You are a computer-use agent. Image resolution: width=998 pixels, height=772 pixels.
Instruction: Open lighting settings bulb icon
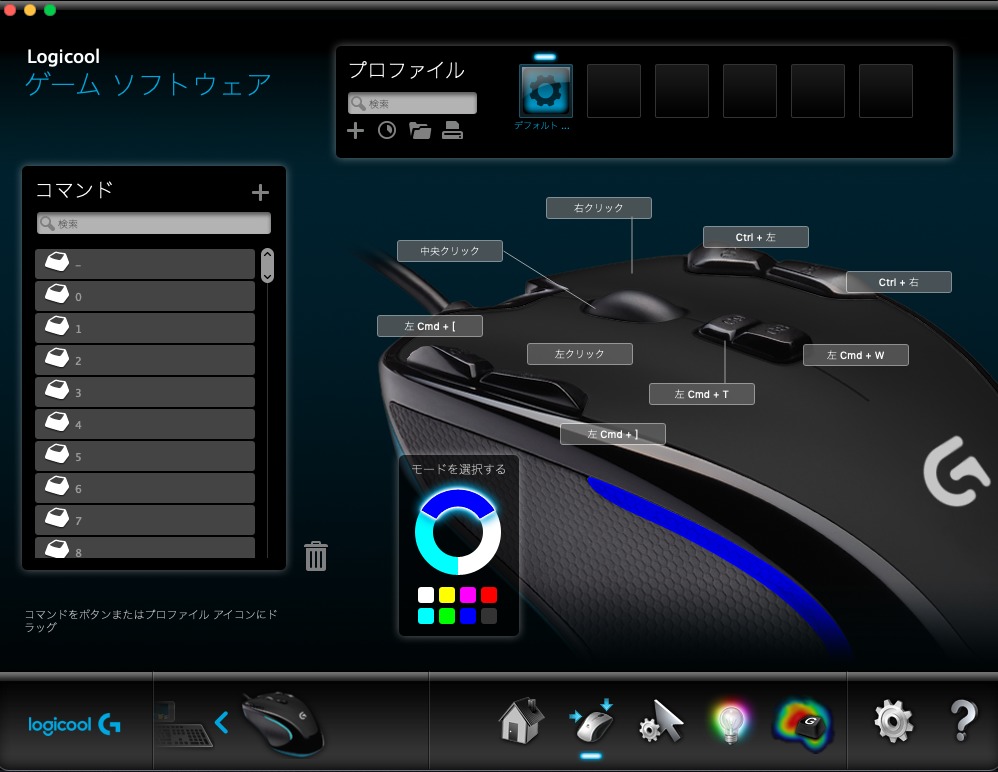coord(730,722)
